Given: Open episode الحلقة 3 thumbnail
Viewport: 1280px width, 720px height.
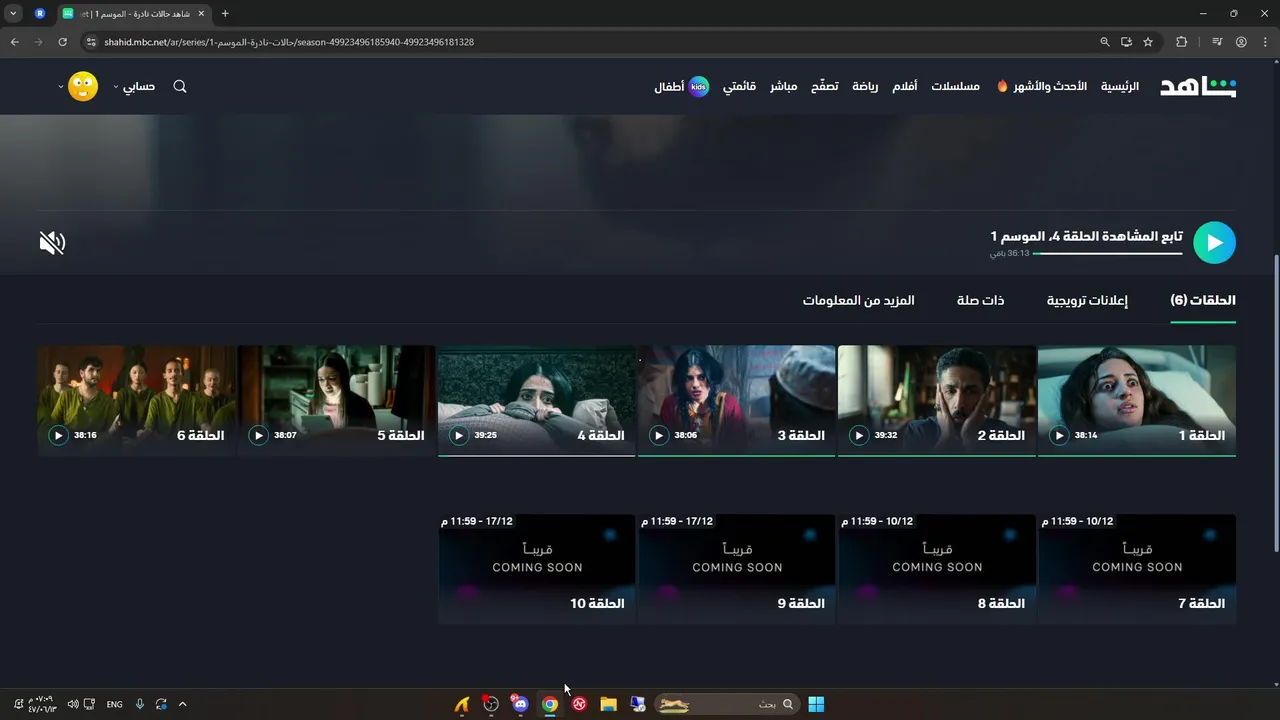Looking at the screenshot, I should [x=737, y=400].
